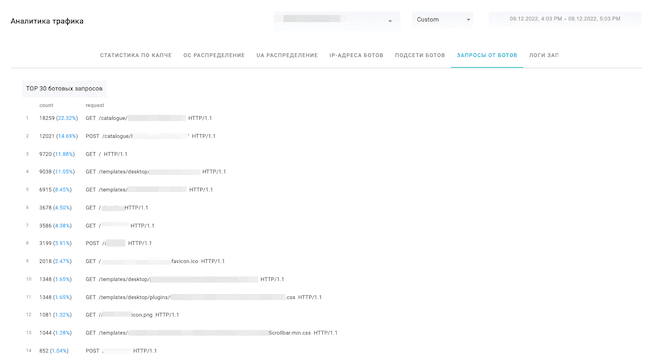Click the GET / HTTP/1.1 request in row 3

107,154
